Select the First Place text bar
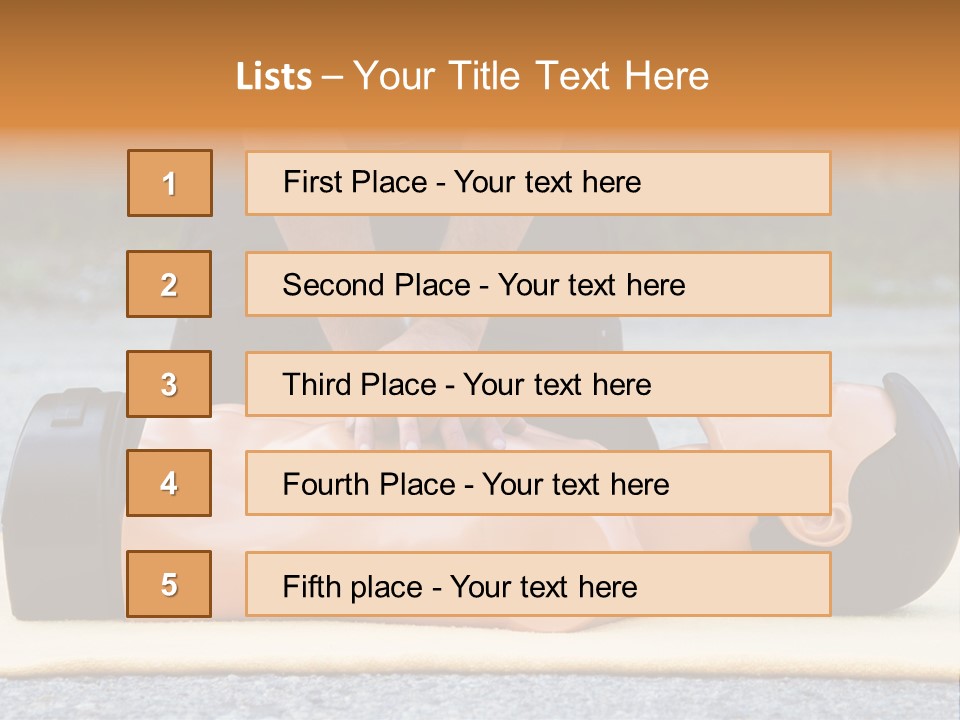The image size is (960, 720). click(x=538, y=183)
